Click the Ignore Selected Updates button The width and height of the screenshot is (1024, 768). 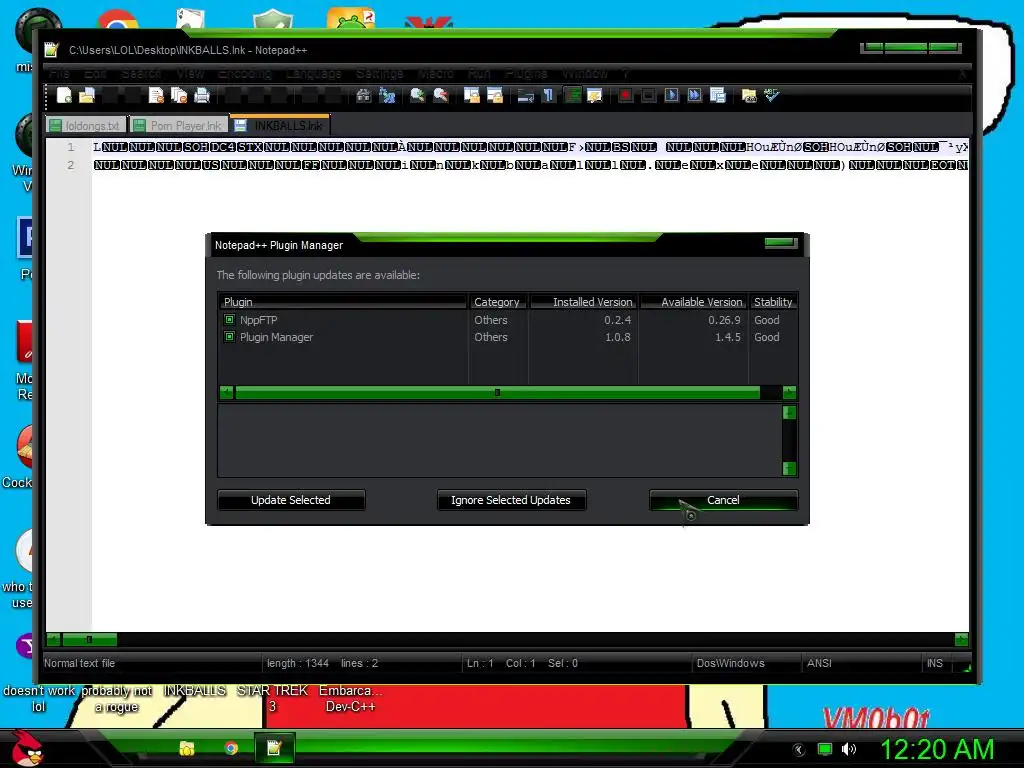[x=511, y=500]
